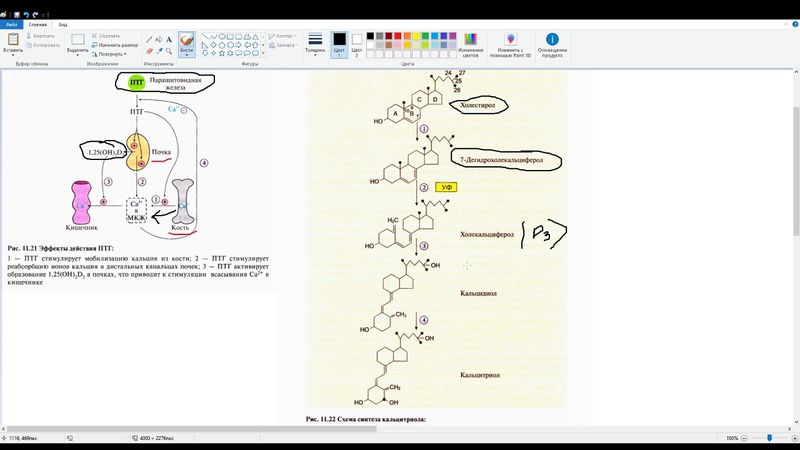Select the Eraser tool
This screenshot has width=800, height=450.
(149, 50)
